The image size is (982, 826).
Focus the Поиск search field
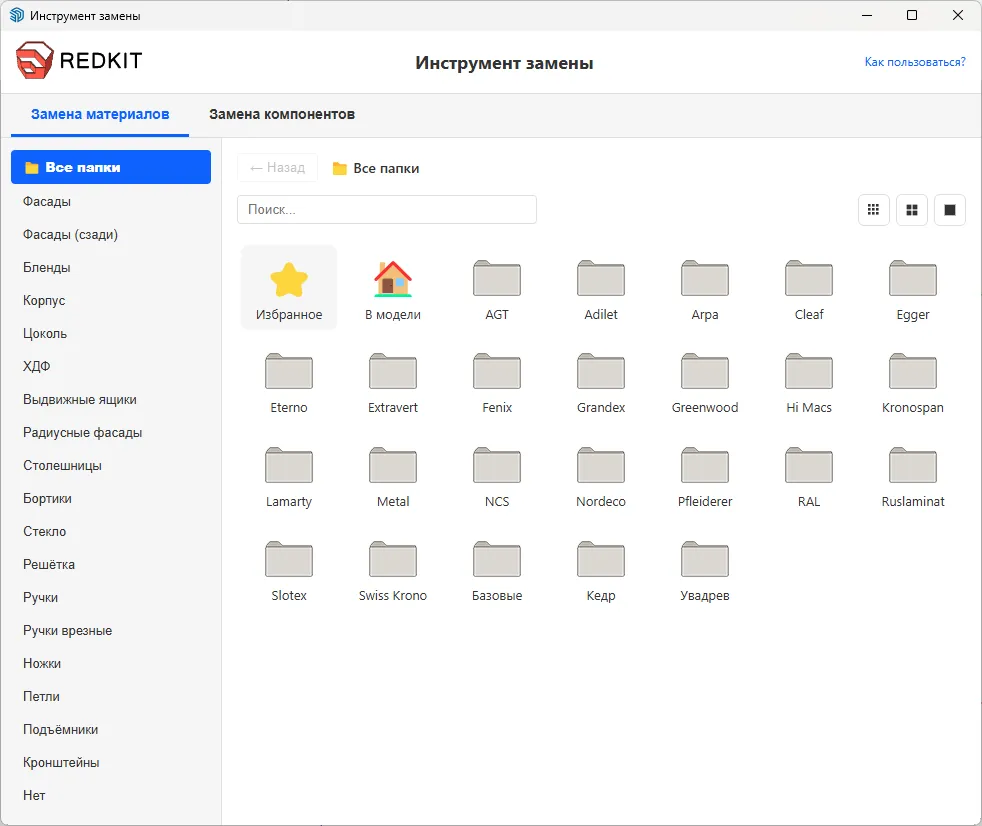[386, 210]
